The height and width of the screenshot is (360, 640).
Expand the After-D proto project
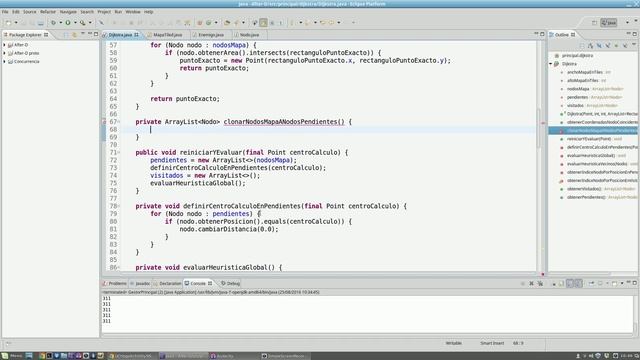point(4,53)
